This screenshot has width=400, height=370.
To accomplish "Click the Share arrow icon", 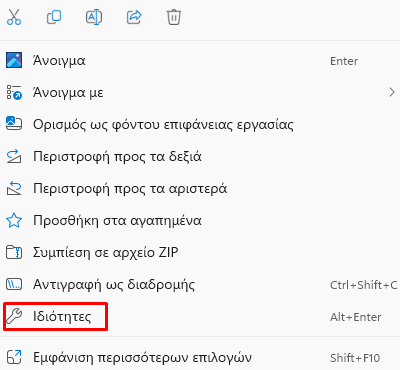I will pyautogui.click(x=134, y=17).
